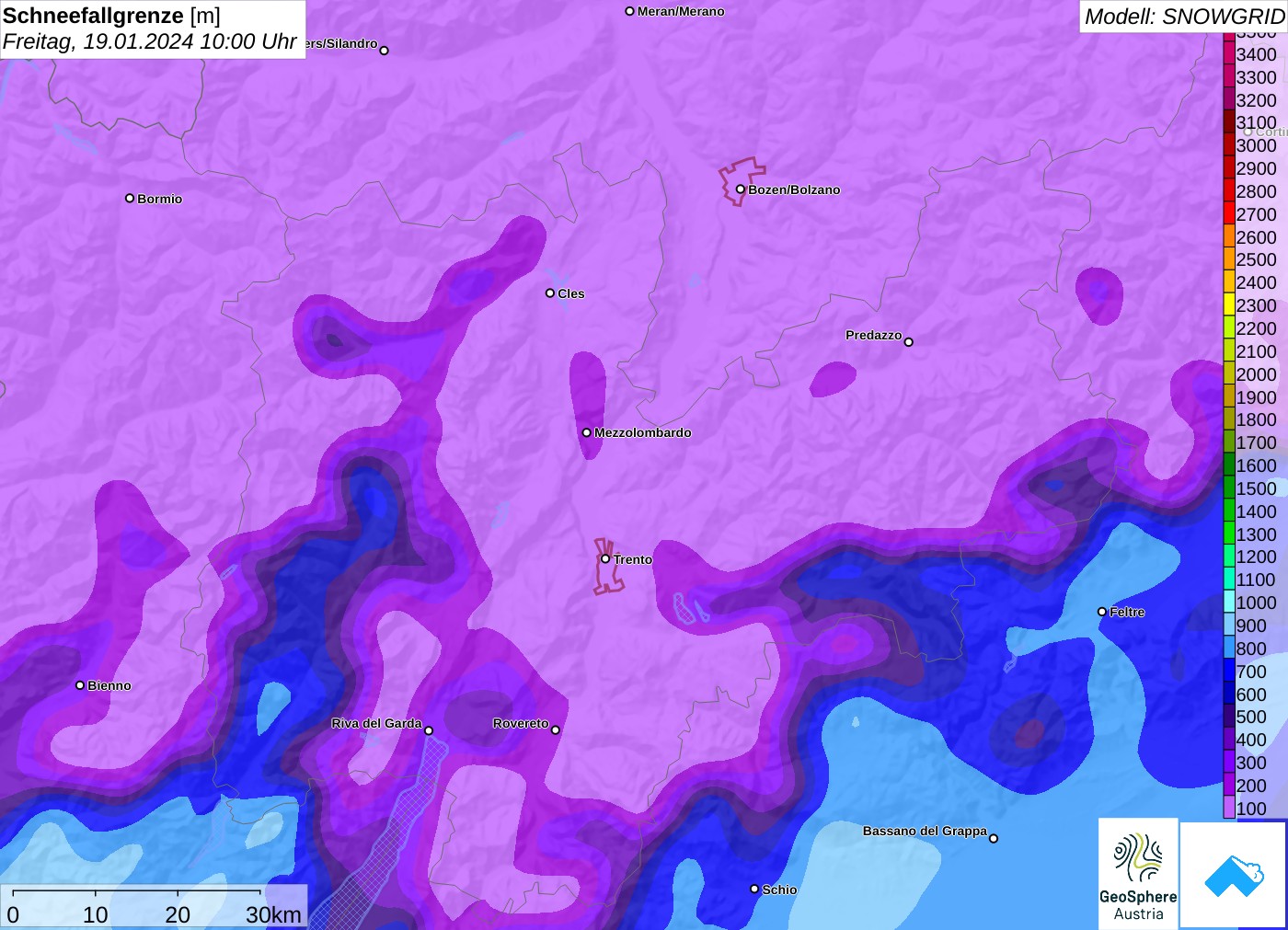This screenshot has width=1288, height=930.
Task: Click the 1300 legend value
Action: click(1256, 534)
